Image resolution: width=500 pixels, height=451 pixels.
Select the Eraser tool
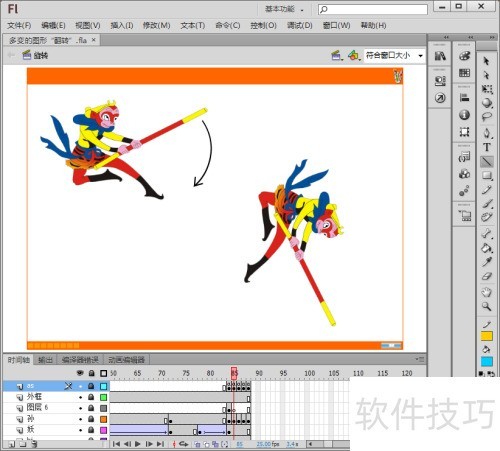tap(487, 276)
